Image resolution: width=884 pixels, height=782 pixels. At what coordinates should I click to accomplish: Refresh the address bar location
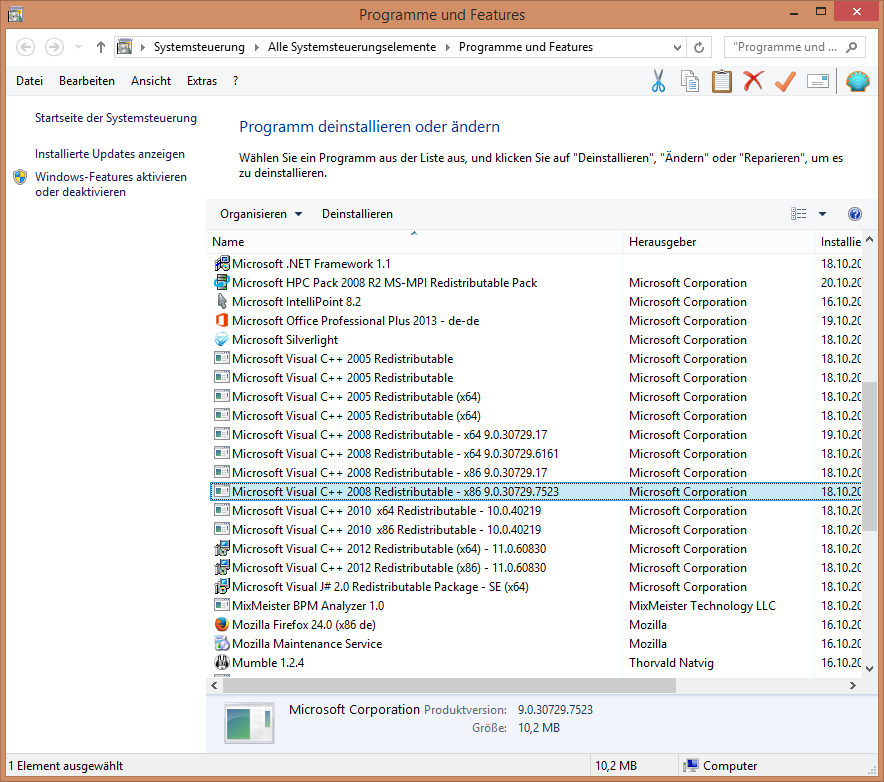(699, 47)
